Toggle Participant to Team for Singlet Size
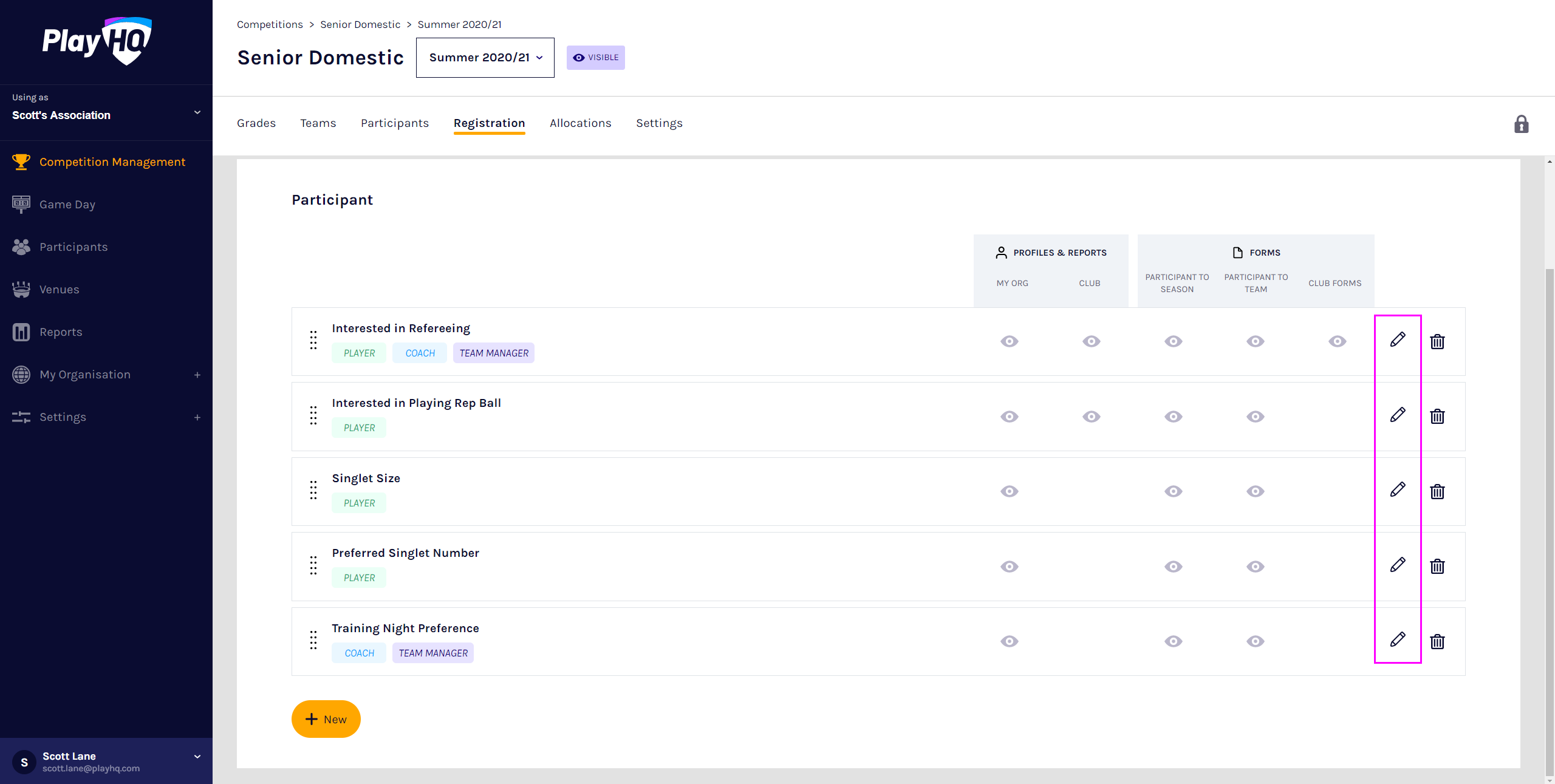 [x=1256, y=491]
